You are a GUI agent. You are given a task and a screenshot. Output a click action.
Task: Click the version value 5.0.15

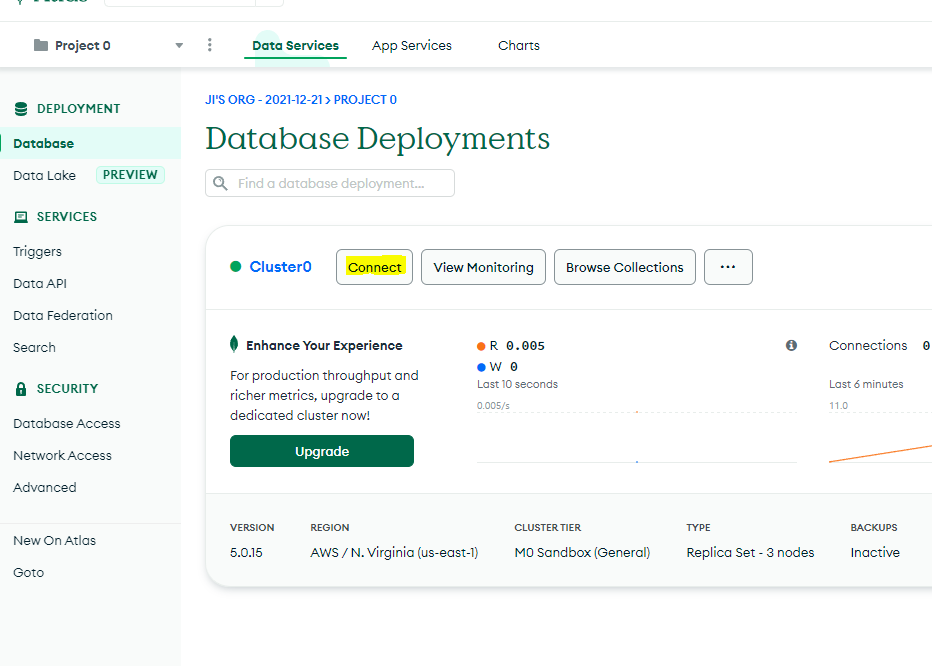pos(246,552)
